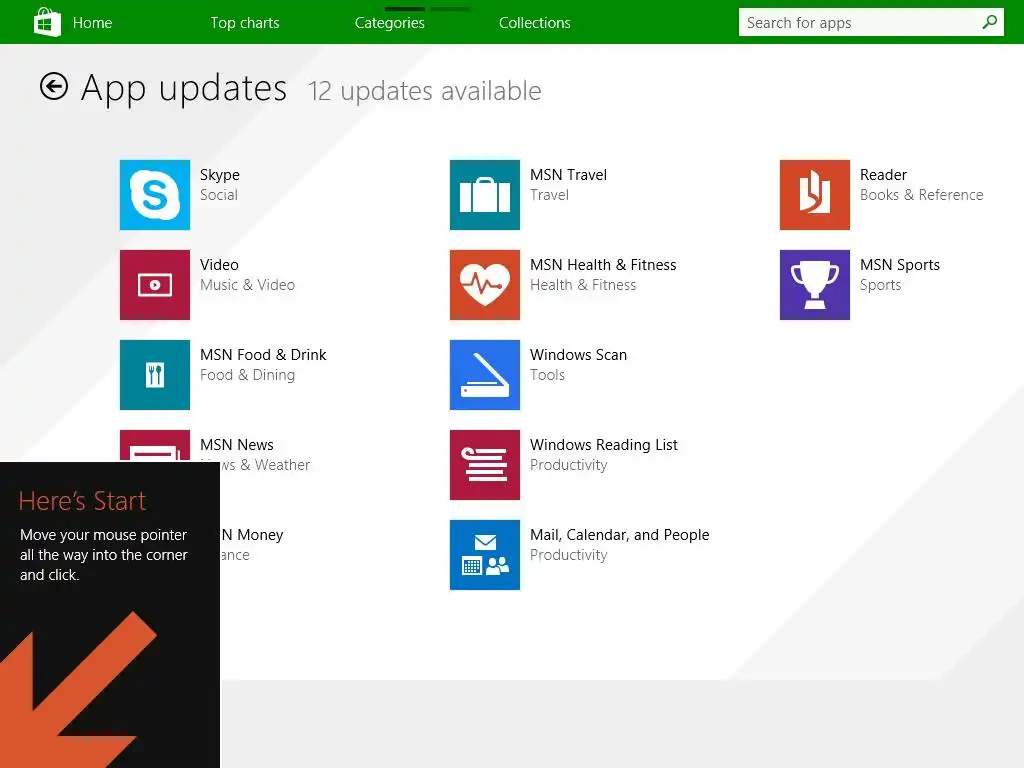Select the Reader app tile icon
Image resolution: width=1024 pixels, height=768 pixels.
pos(814,195)
